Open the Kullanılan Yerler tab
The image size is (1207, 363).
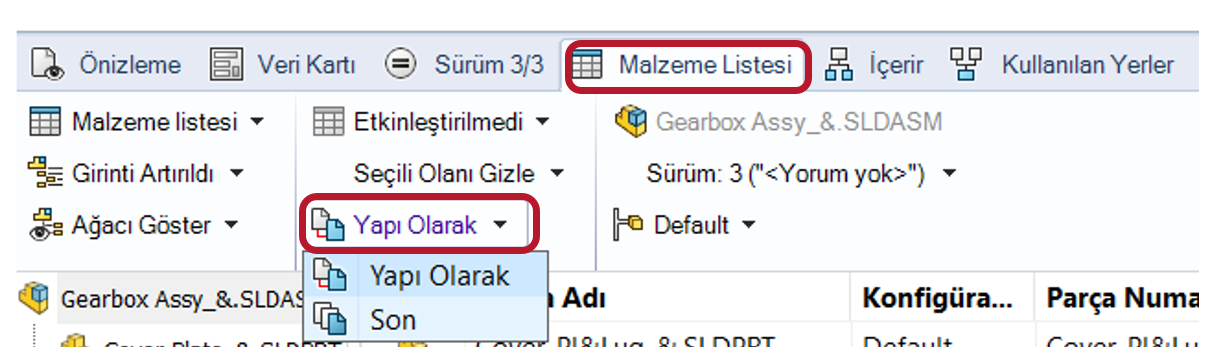point(1062,66)
